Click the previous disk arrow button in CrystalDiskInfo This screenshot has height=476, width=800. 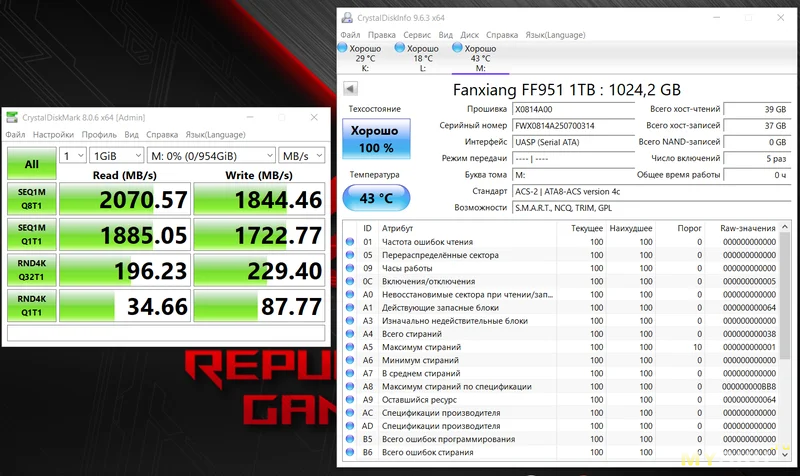click(350, 88)
